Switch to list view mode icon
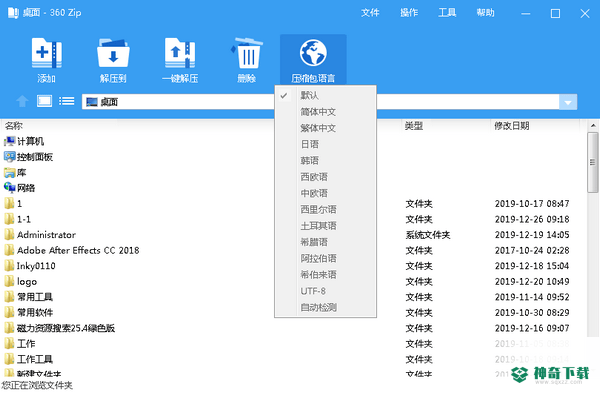600x396 pixels. 67,101
